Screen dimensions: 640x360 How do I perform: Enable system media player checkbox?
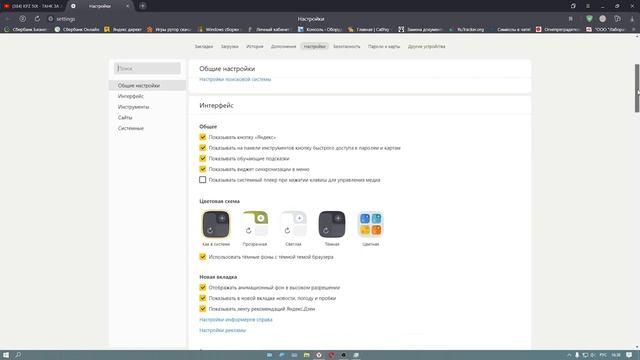[202, 180]
